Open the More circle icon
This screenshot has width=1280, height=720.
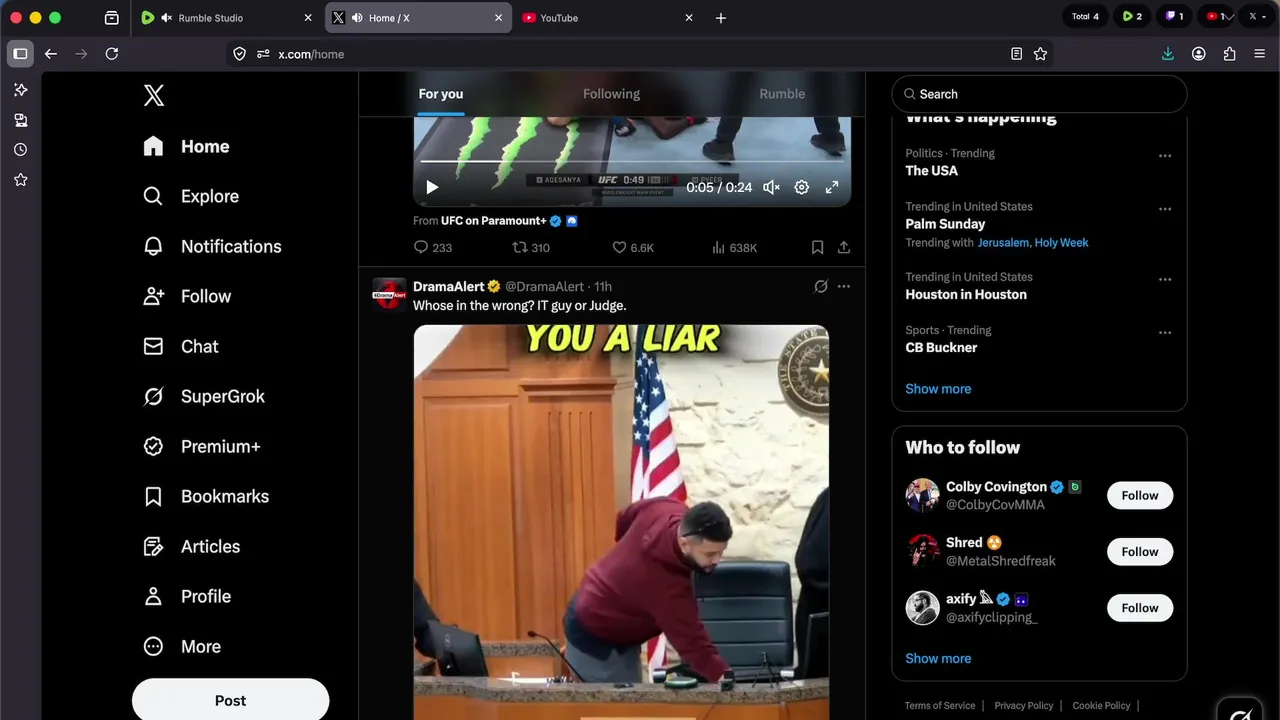(153, 646)
